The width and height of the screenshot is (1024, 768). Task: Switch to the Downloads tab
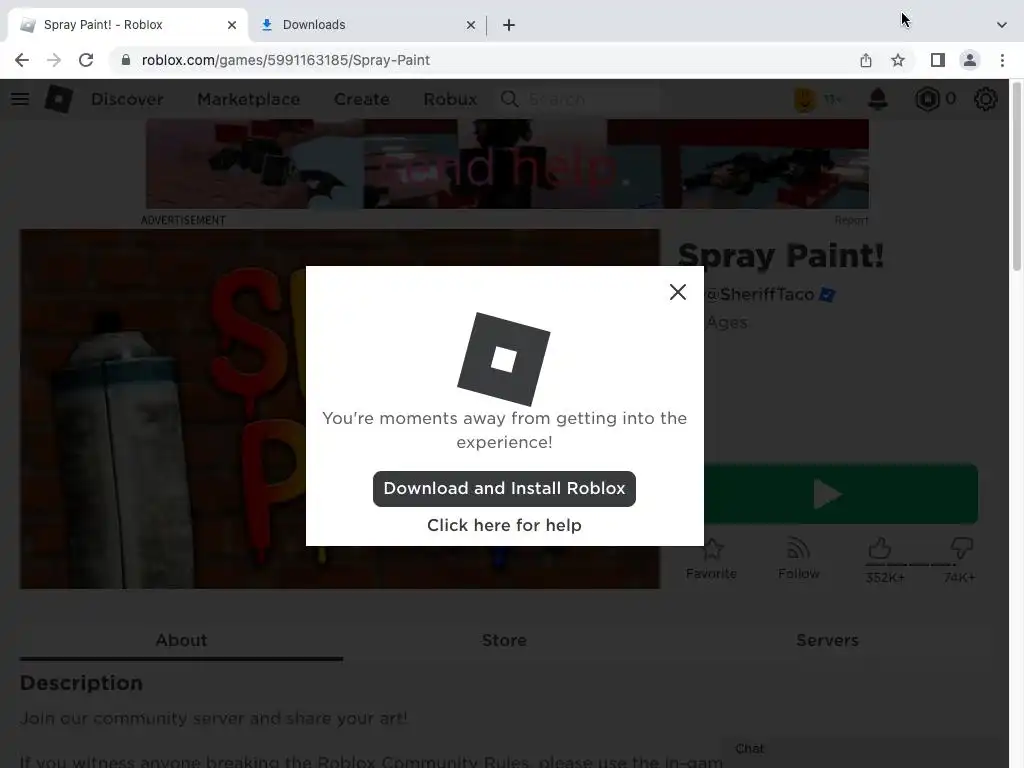click(366, 25)
